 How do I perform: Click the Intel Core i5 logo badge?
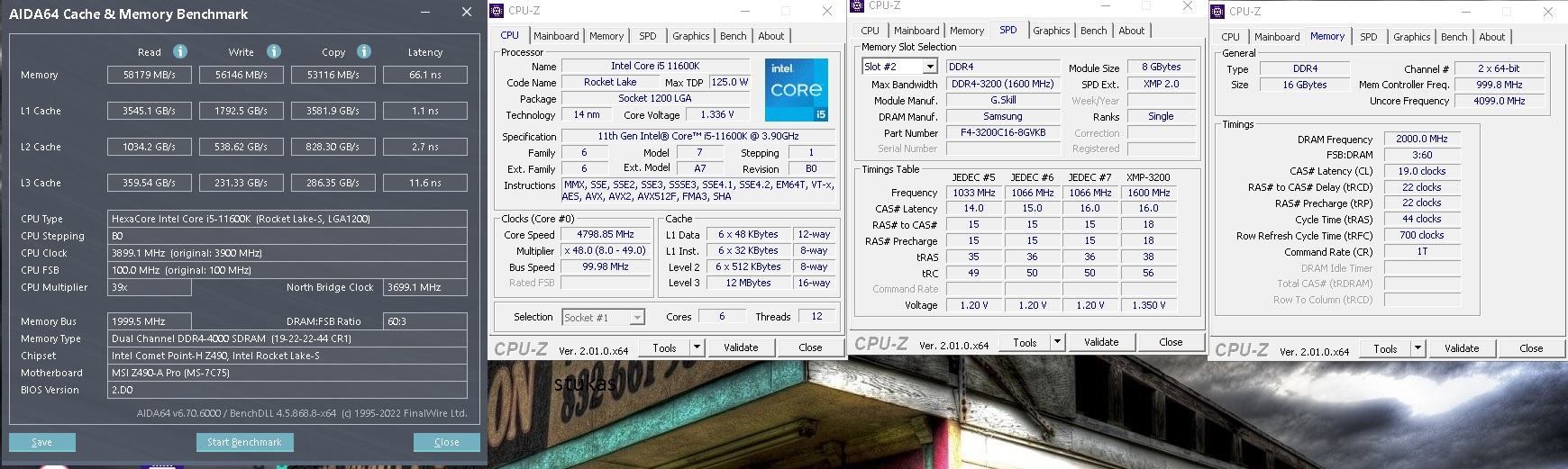click(x=797, y=90)
